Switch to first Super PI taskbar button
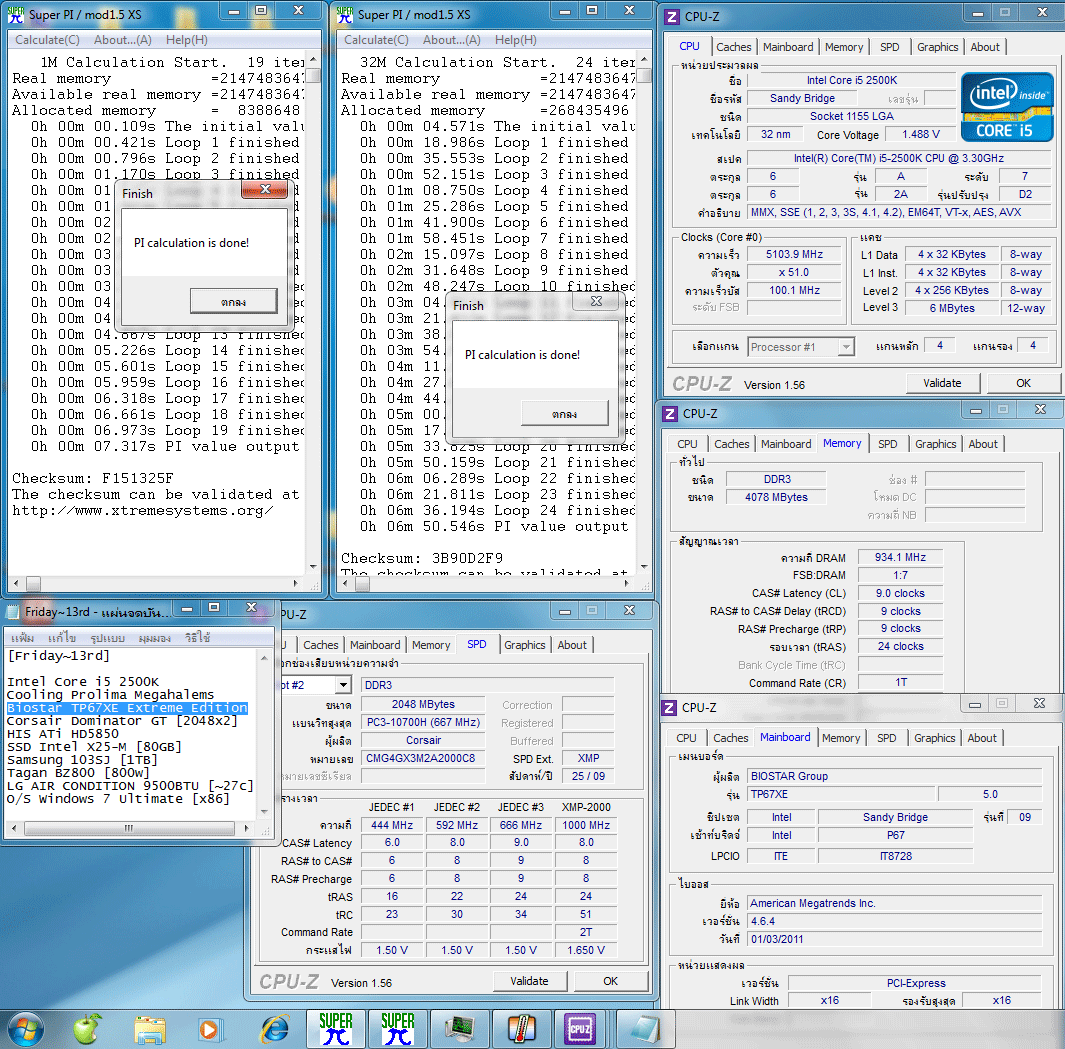 coord(335,1027)
